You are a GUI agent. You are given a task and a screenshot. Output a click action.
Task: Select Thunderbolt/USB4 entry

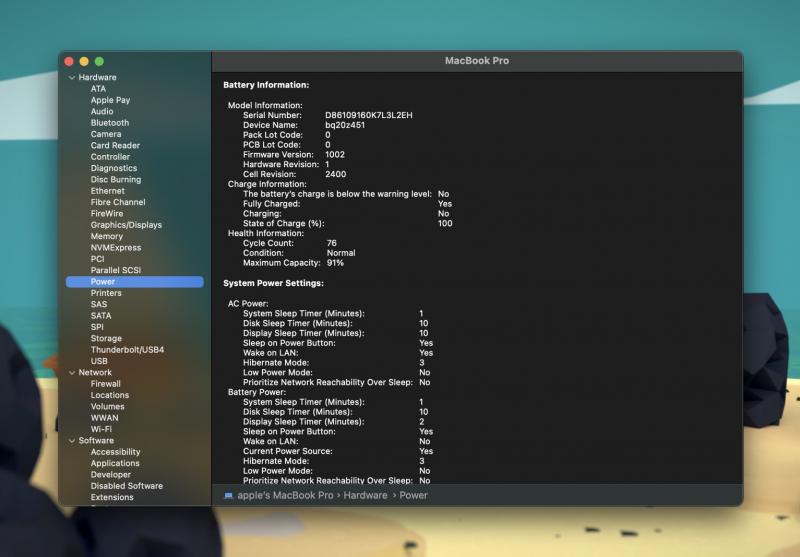[x=128, y=350]
